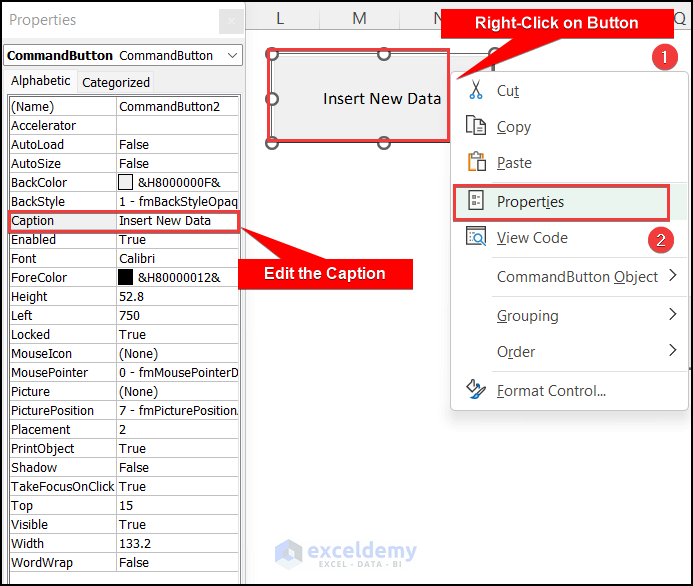Viewport: 693px width, 586px height.
Task: Click the Format Control paint icon
Action: (x=476, y=389)
